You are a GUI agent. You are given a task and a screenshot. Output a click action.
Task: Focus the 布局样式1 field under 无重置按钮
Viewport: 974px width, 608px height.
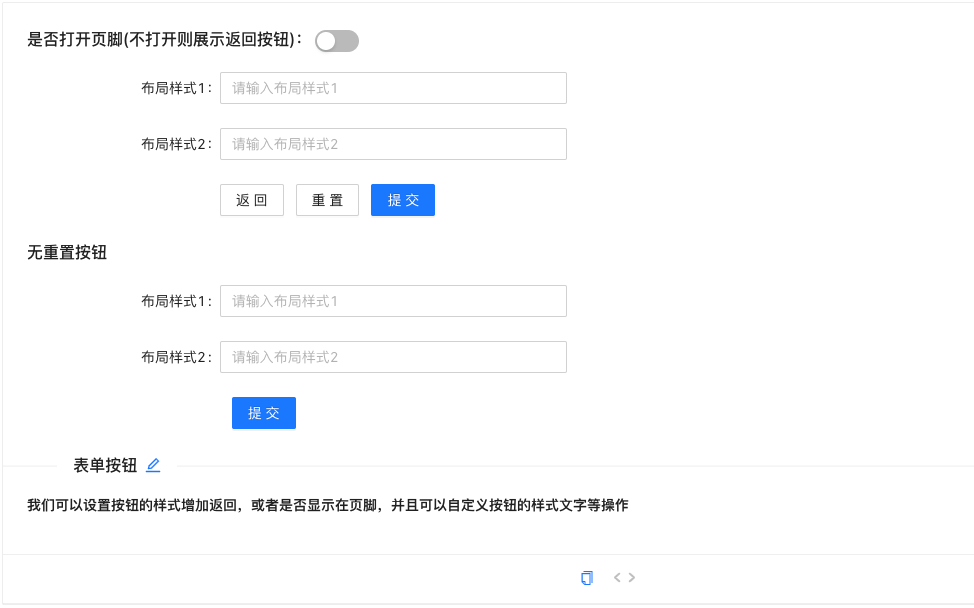393,301
